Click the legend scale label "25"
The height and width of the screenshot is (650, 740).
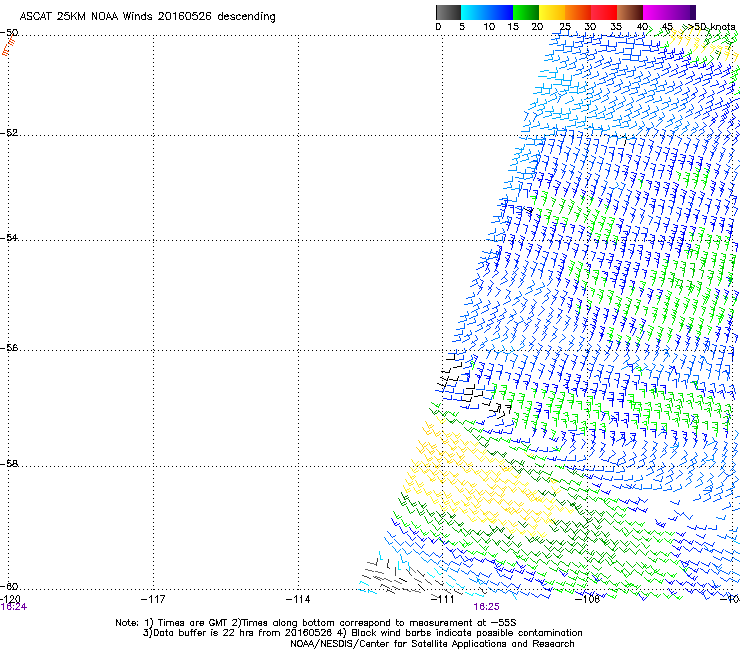tap(565, 27)
